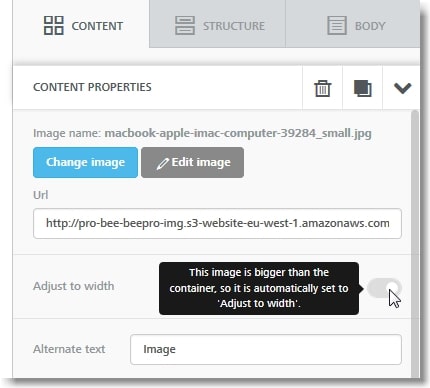Select the CONTENT tab label
Viewport: 430px width, 388px height.
pos(97,26)
